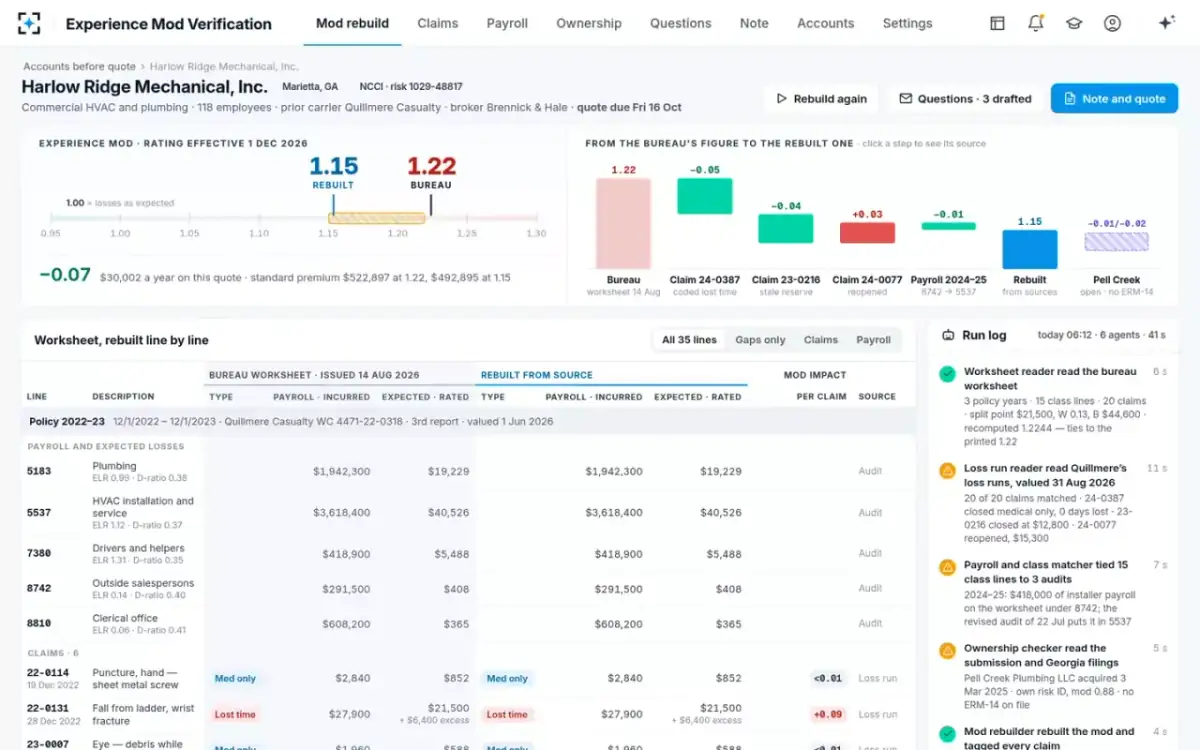This screenshot has width=1200, height=750.
Task: Select the Claim 23-0216 waterfall step
Action: [785, 228]
